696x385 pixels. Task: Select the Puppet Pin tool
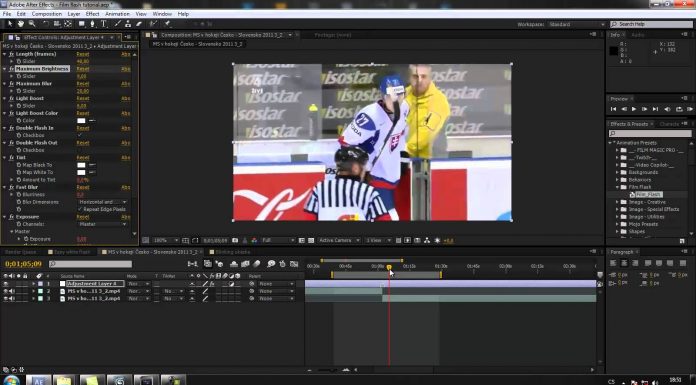pos(167,24)
